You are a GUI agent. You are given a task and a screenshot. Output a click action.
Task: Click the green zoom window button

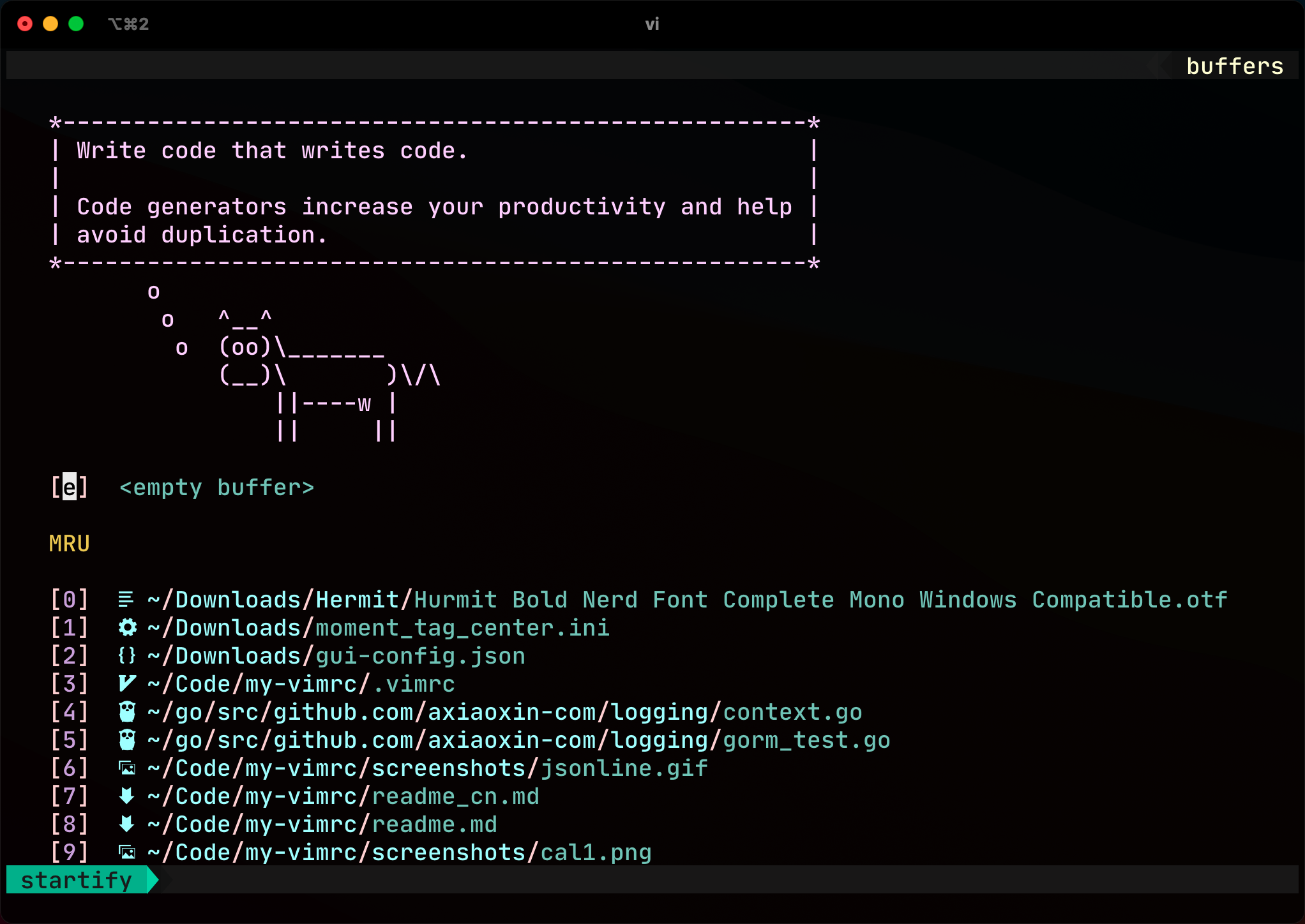pyautogui.click(x=76, y=24)
